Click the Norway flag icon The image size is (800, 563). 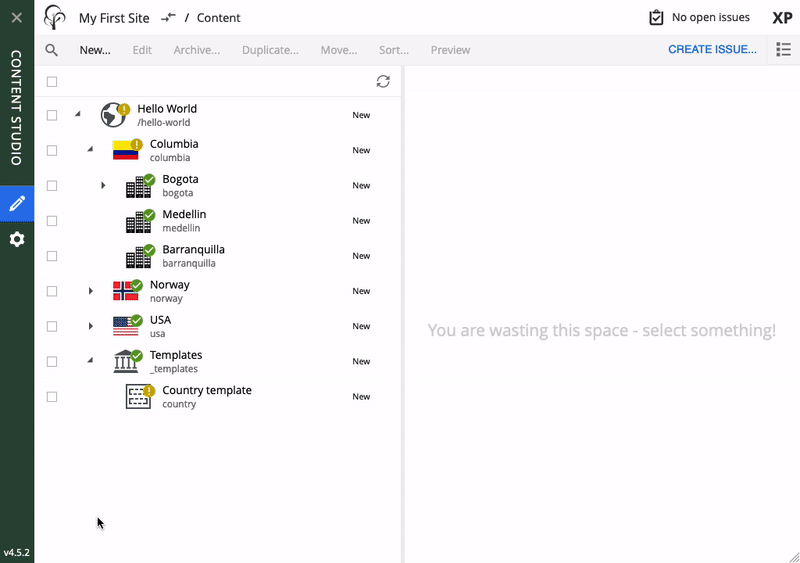click(126, 291)
